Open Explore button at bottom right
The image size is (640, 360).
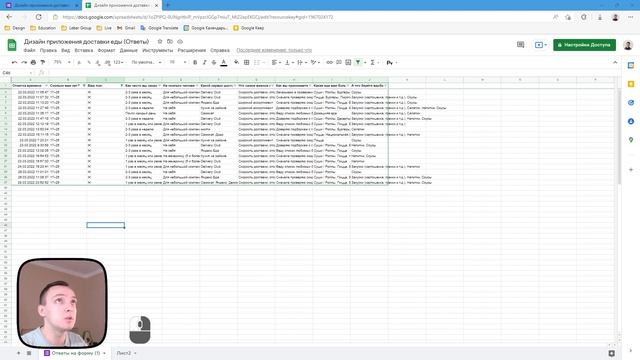point(611,353)
